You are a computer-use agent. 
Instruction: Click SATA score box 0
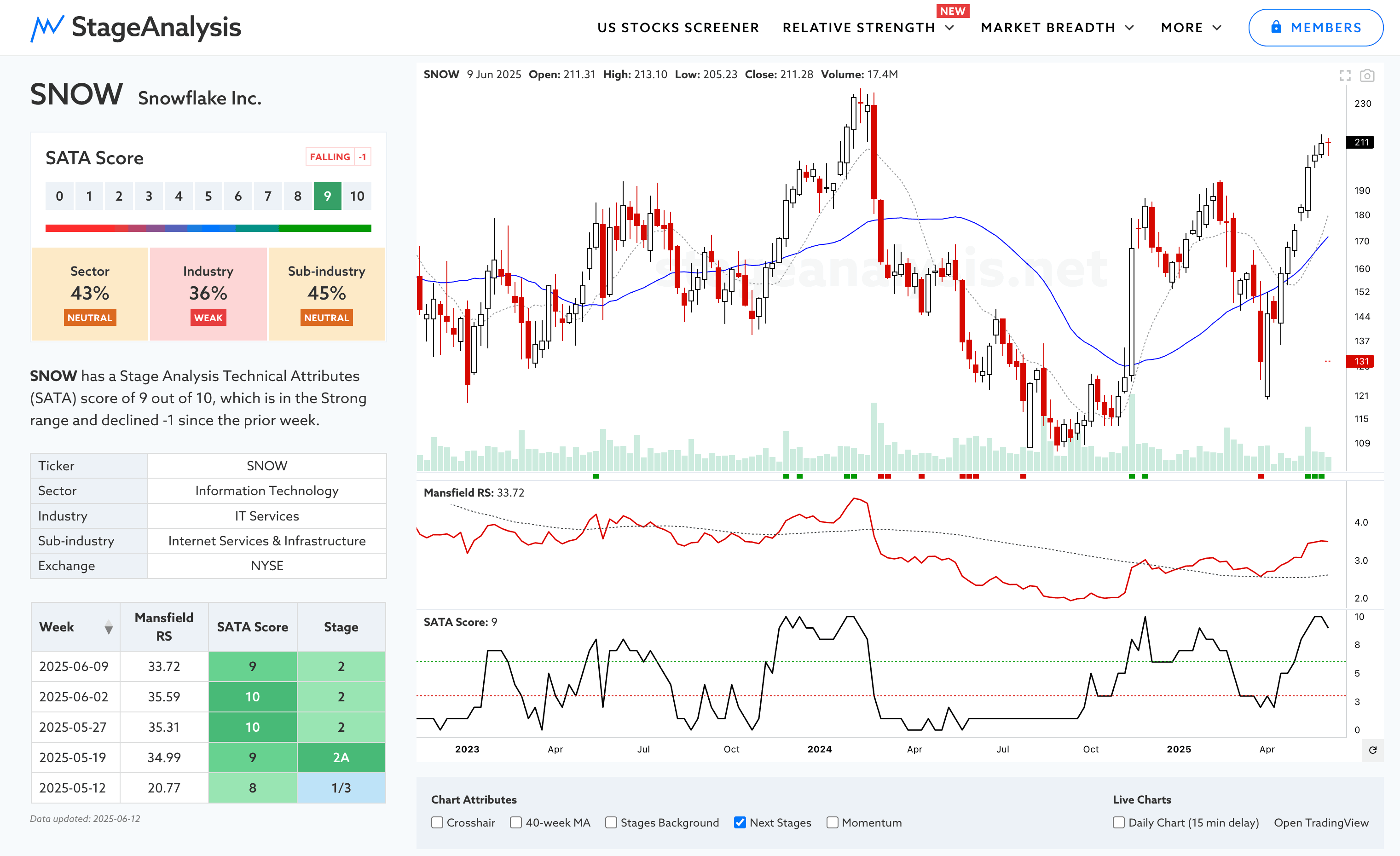[59, 196]
